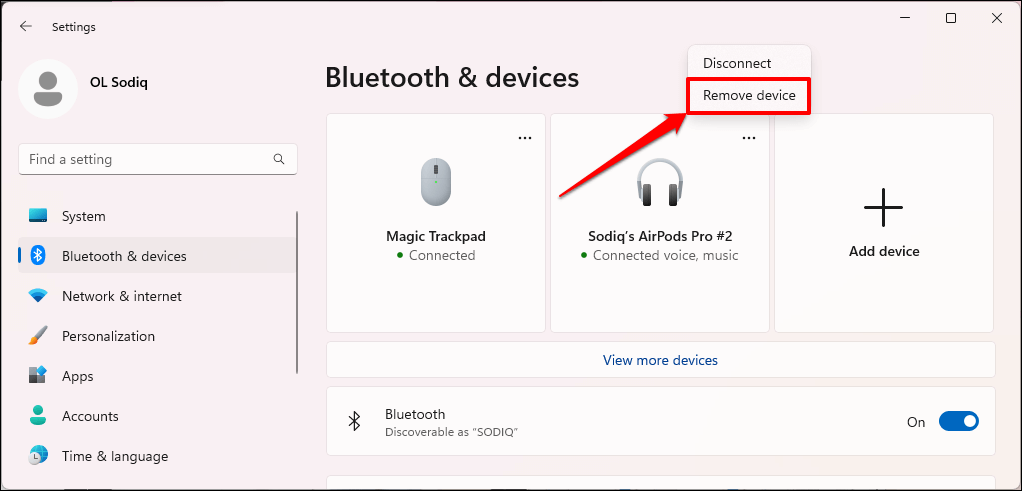Select Remove device from context menu

pyautogui.click(x=749, y=96)
